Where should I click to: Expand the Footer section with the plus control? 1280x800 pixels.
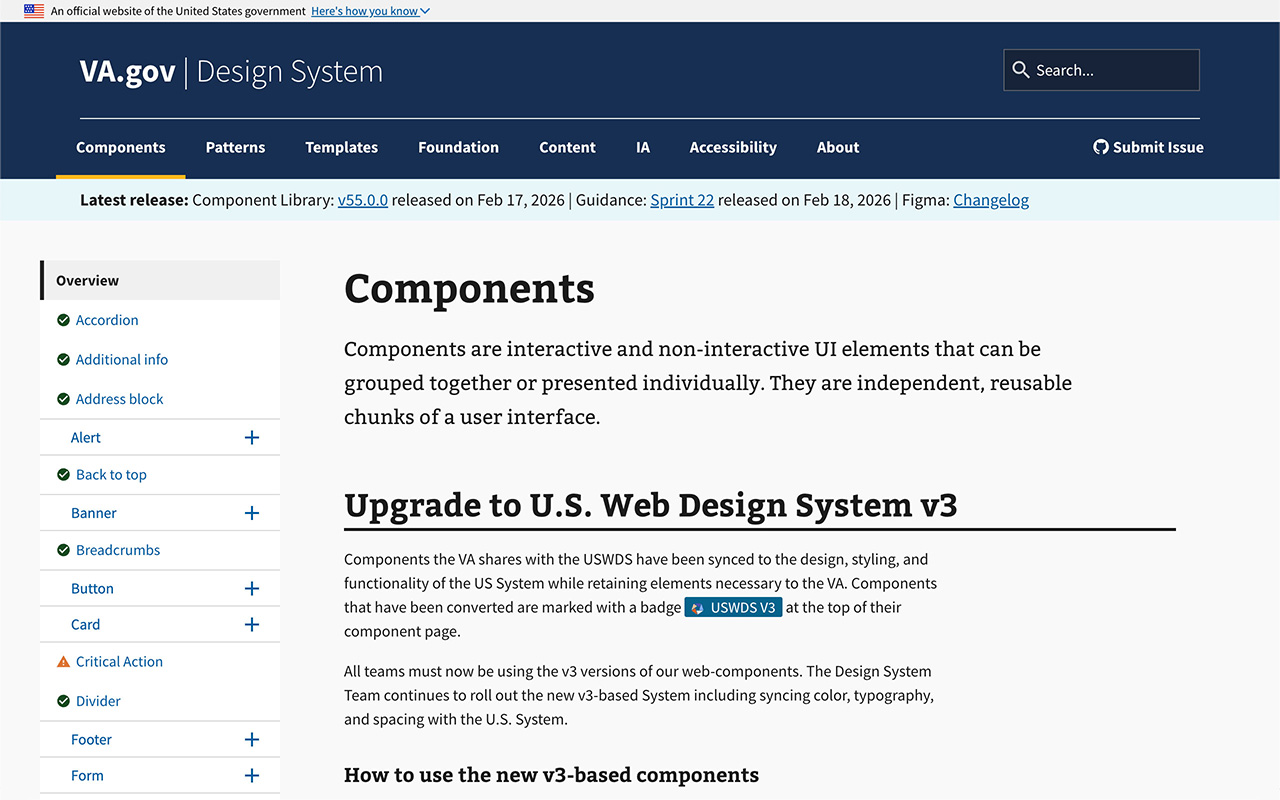click(x=252, y=739)
